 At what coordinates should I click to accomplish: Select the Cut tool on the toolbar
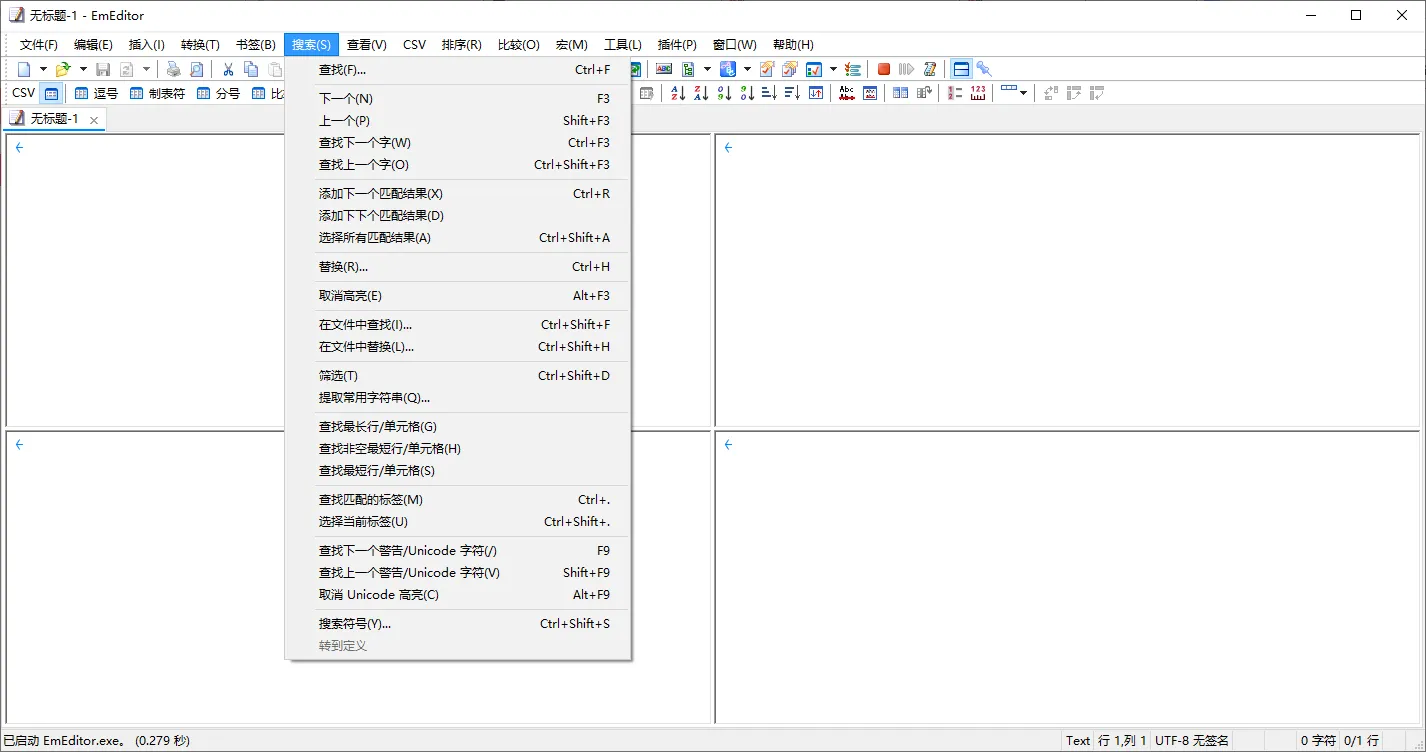[x=227, y=69]
